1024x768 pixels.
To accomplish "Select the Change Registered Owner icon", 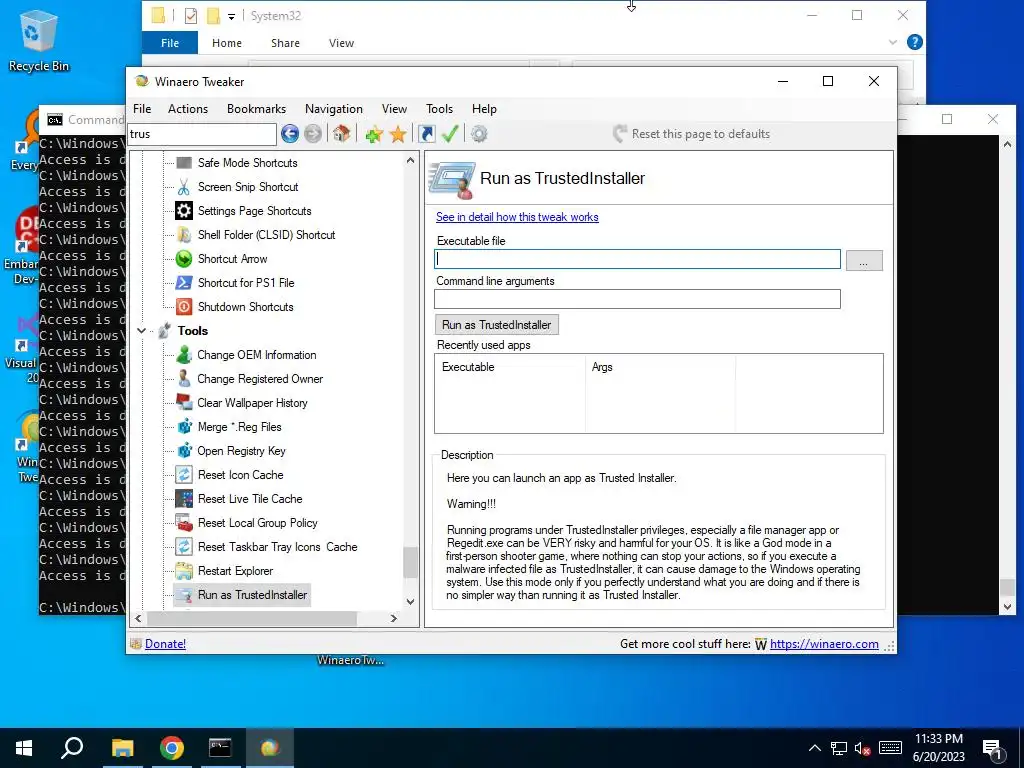I will tap(184, 379).
